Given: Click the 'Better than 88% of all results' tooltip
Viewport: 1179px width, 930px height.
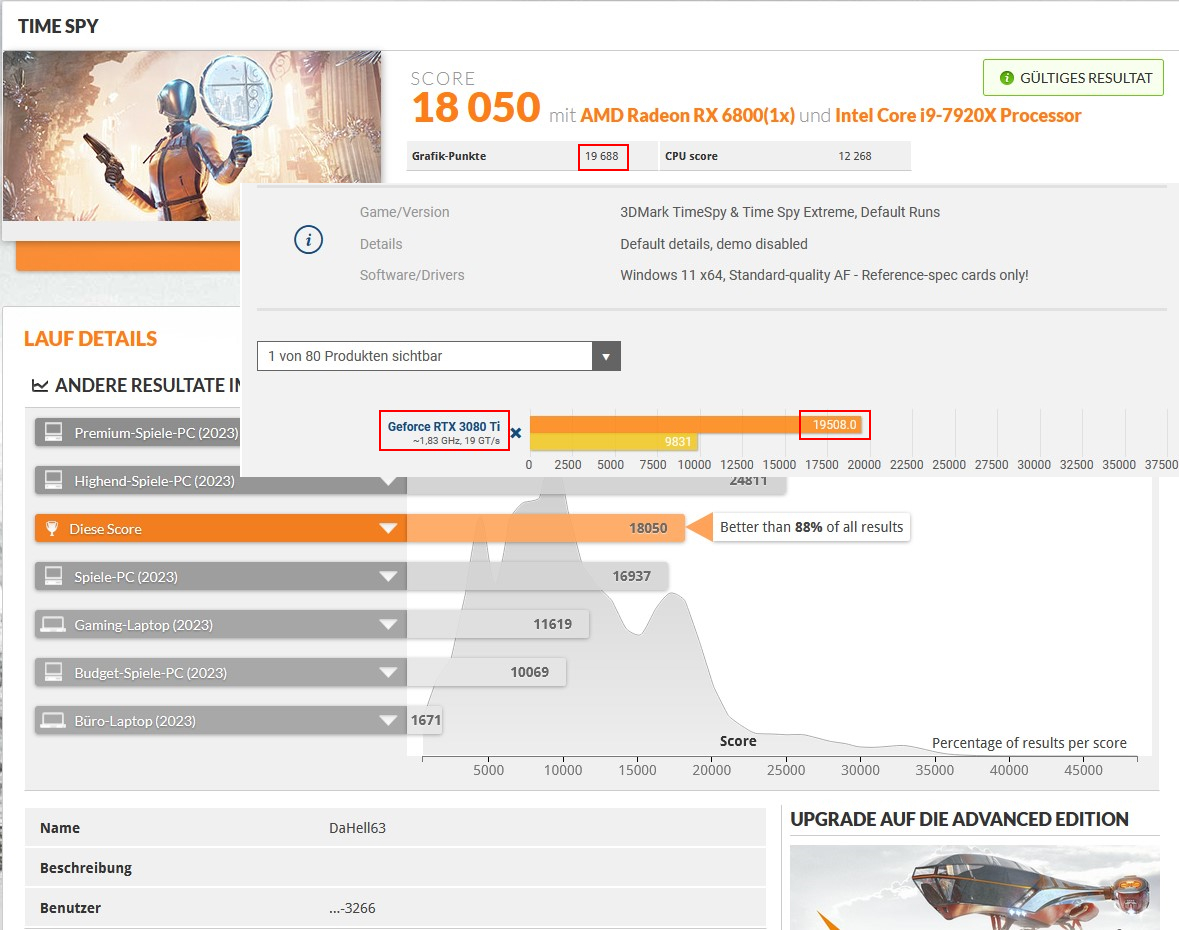Looking at the screenshot, I should click(811, 527).
